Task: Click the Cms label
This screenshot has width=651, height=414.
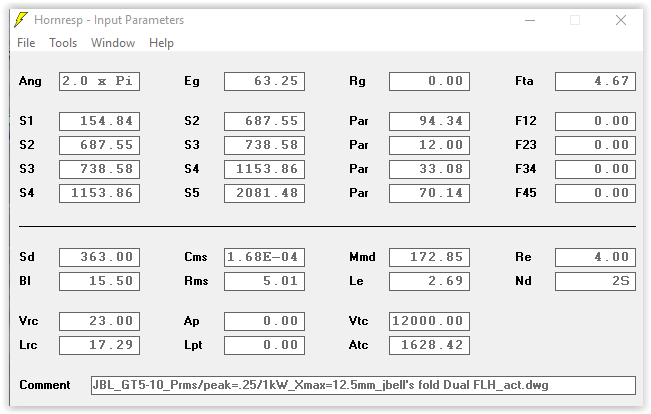Action: pyautogui.click(x=196, y=257)
